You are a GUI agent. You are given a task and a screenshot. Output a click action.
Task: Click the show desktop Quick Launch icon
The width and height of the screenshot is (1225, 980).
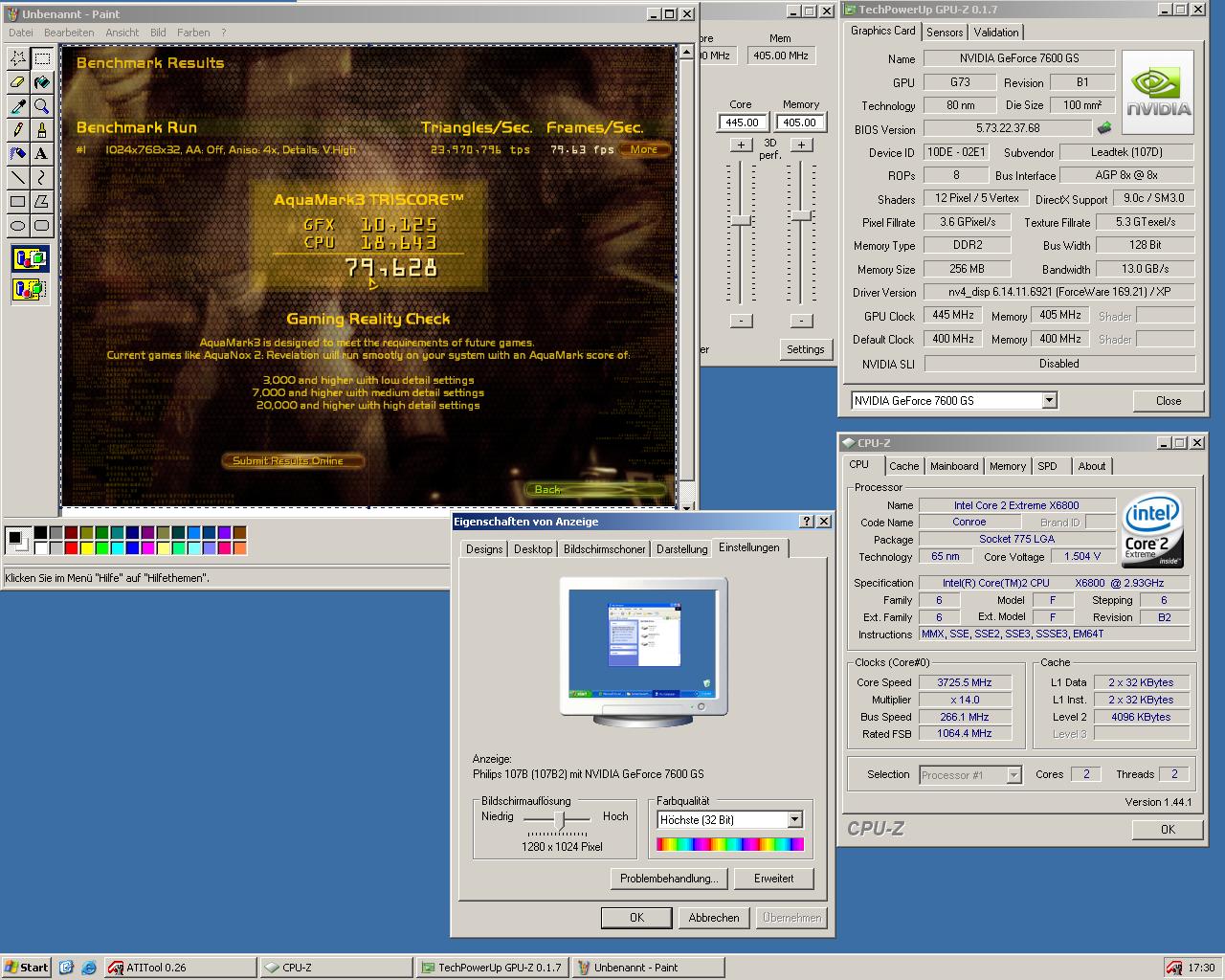66,968
